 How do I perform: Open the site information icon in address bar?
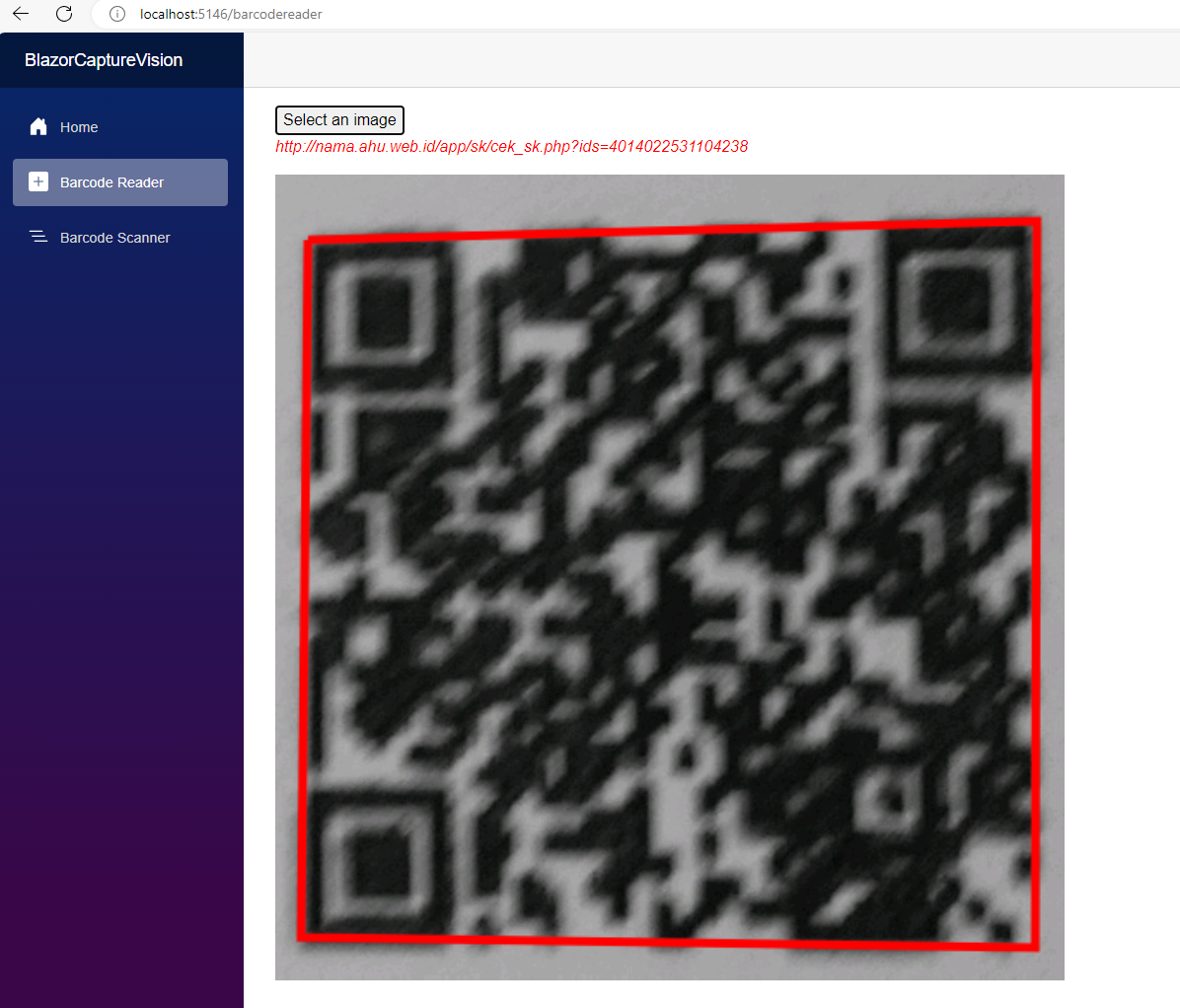pos(117,14)
